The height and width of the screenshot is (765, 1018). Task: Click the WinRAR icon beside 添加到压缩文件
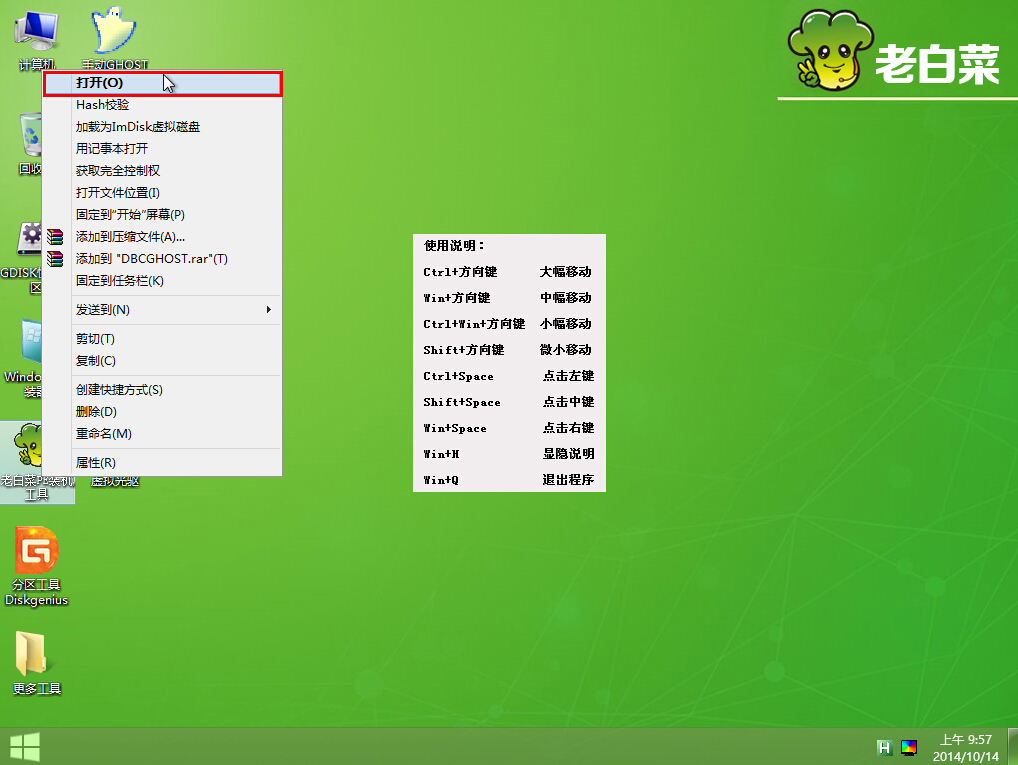tap(55, 236)
